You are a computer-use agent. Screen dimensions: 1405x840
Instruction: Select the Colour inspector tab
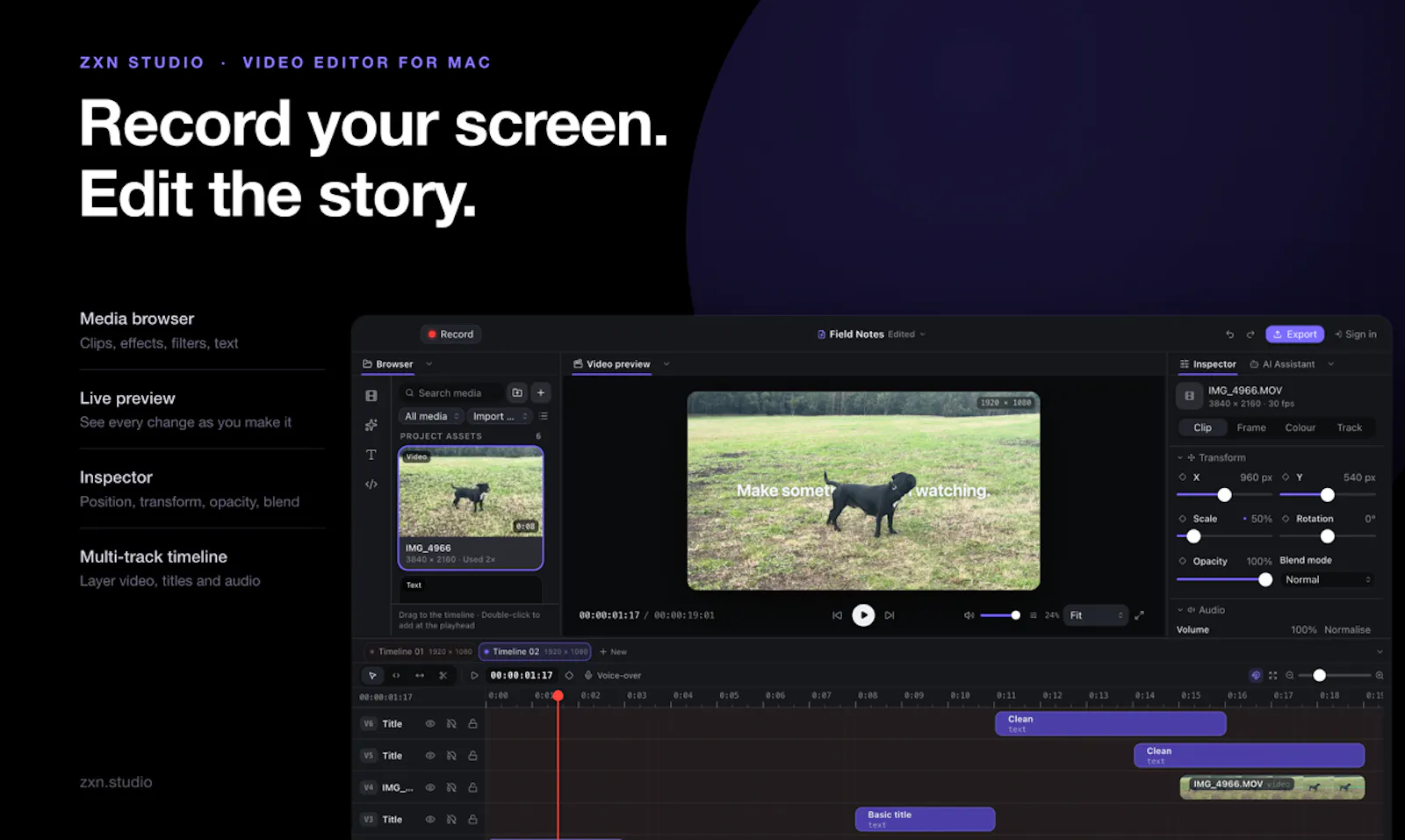point(1301,427)
